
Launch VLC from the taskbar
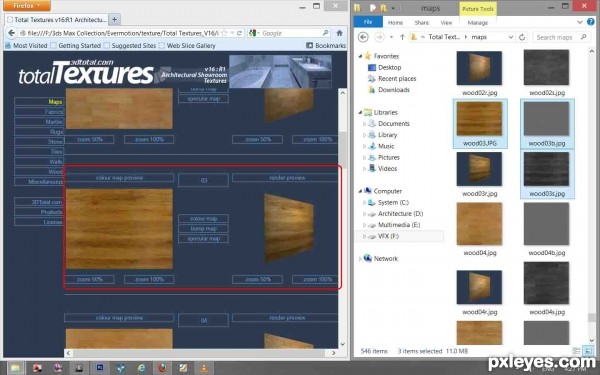204,368
